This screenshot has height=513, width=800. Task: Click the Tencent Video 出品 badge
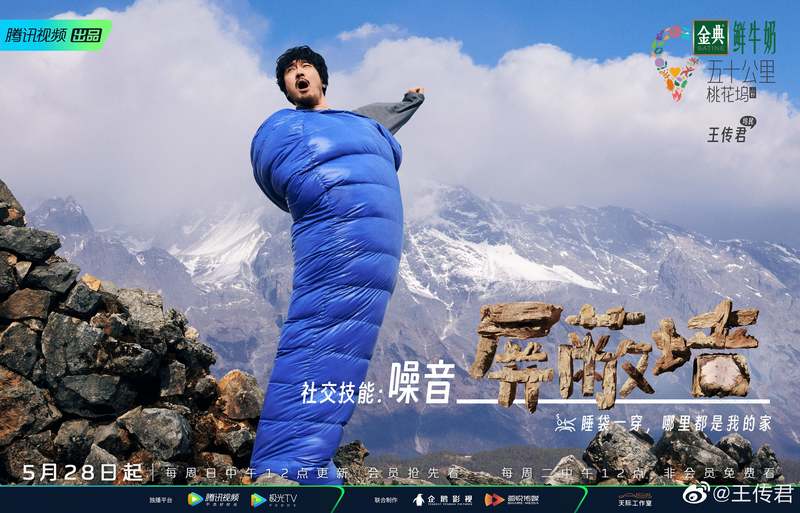coord(56,34)
